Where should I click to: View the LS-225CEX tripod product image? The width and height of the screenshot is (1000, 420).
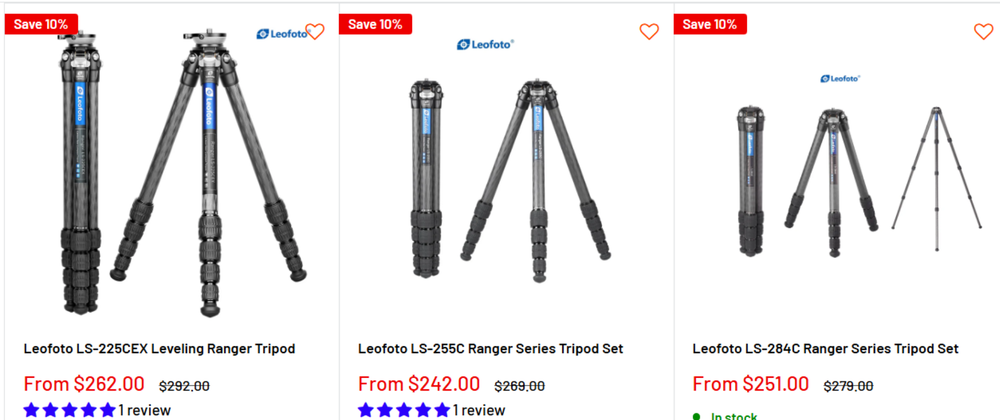[x=172, y=172]
